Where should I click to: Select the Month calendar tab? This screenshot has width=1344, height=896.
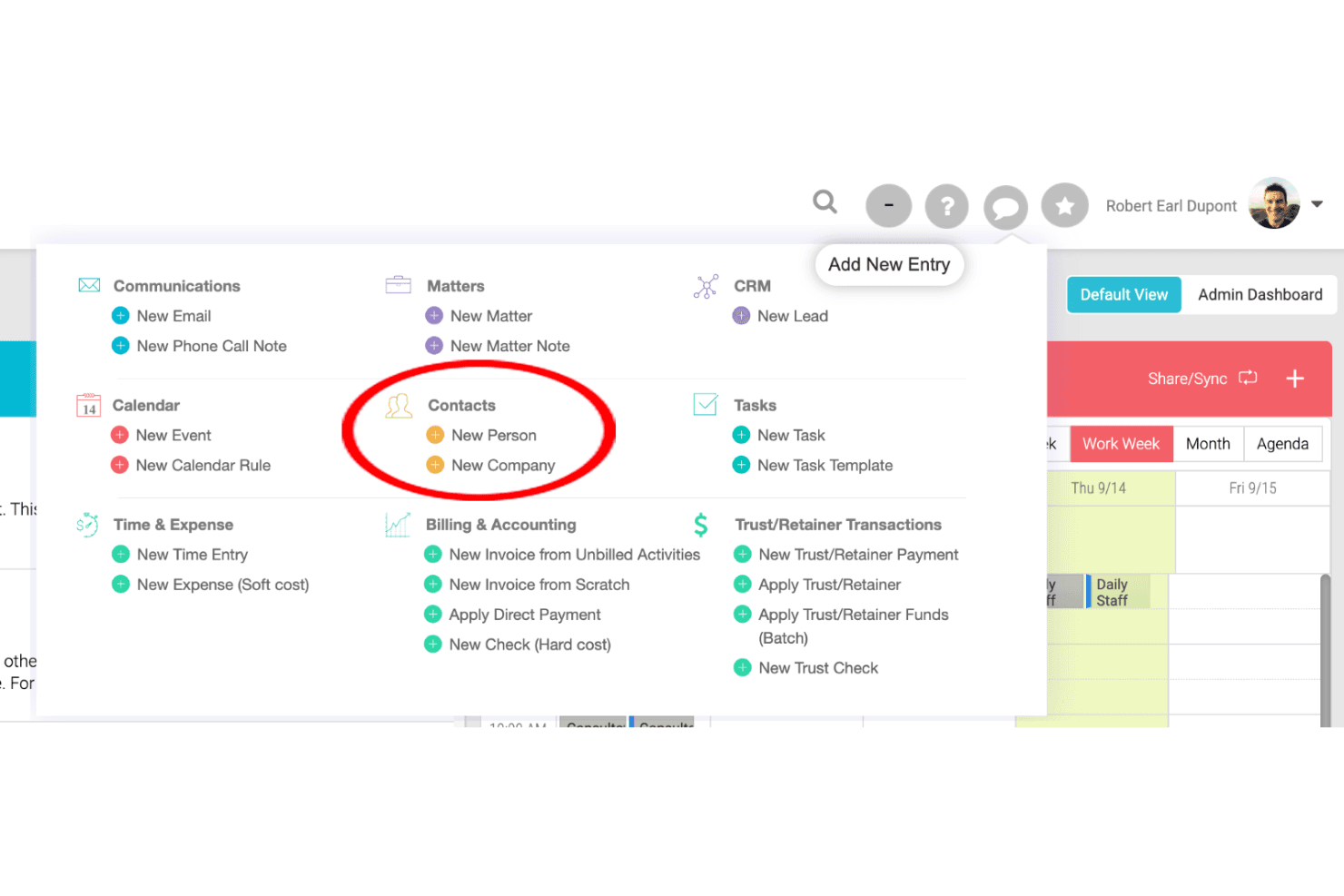[x=1208, y=444]
